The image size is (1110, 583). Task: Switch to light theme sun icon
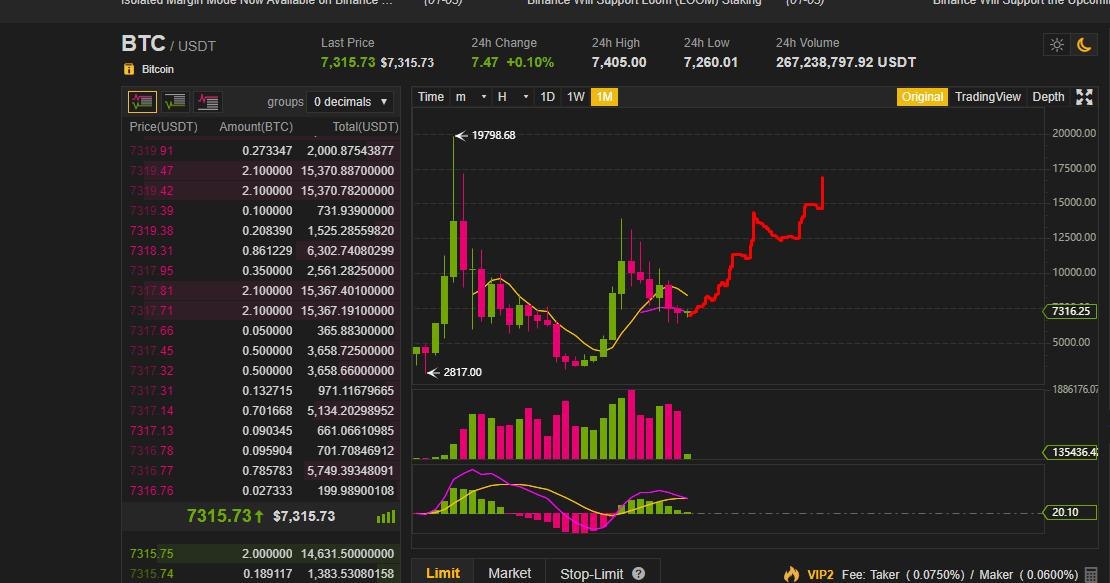[x=1057, y=45]
